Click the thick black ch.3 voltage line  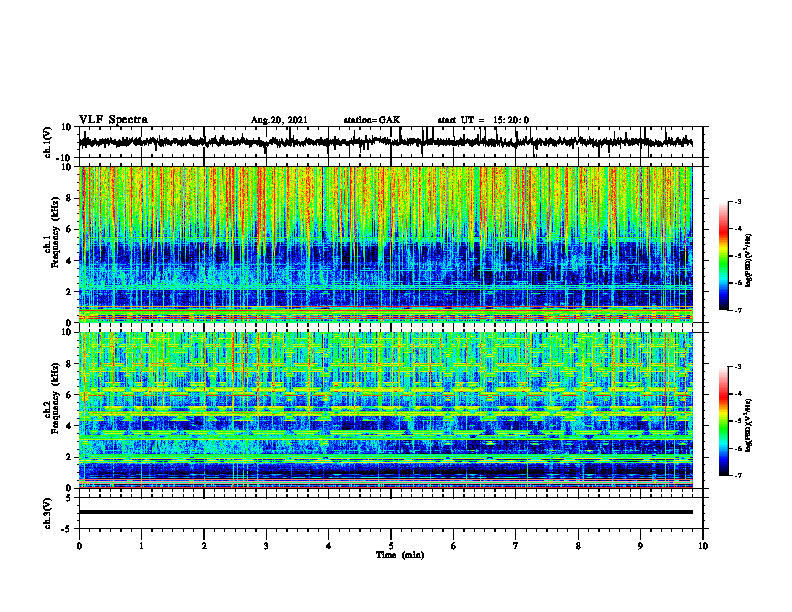click(x=385, y=512)
